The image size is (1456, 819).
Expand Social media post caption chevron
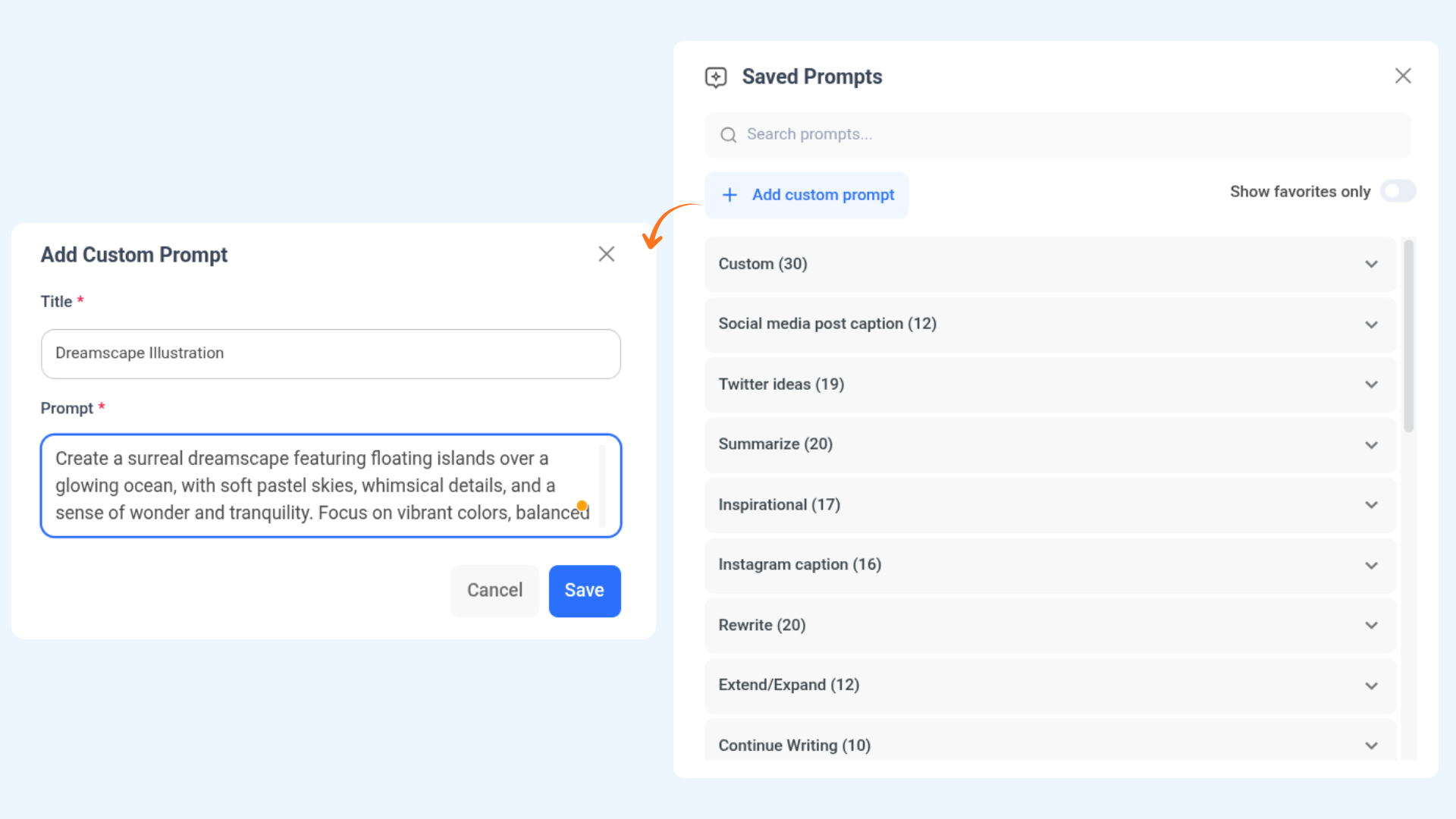(x=1371, y=325)
